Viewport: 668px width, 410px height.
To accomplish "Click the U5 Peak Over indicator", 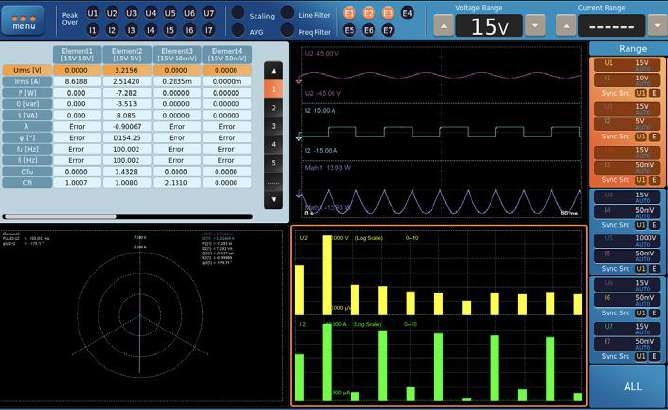I will 170,13.
